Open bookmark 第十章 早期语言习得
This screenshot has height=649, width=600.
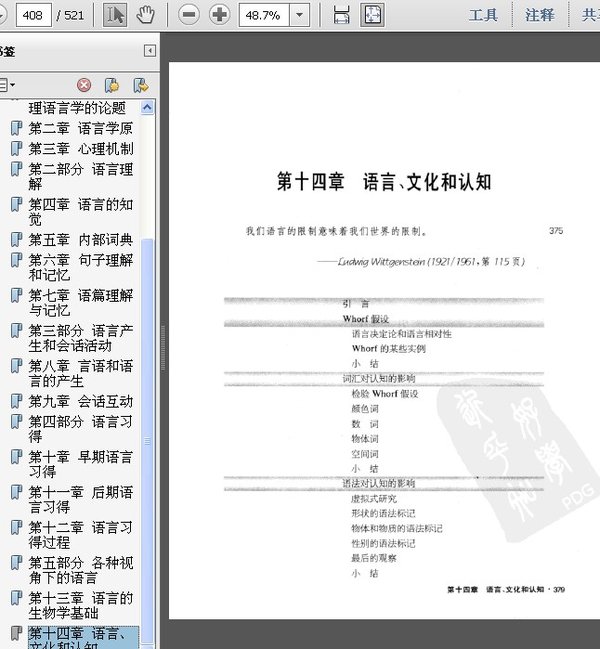[81, 464]
